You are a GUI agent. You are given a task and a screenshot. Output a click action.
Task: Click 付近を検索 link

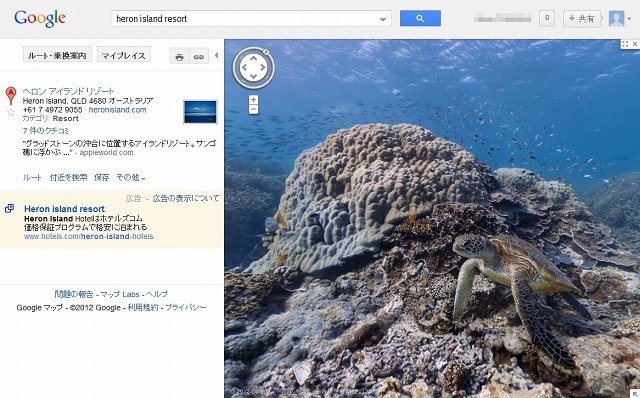coord(68,177)
